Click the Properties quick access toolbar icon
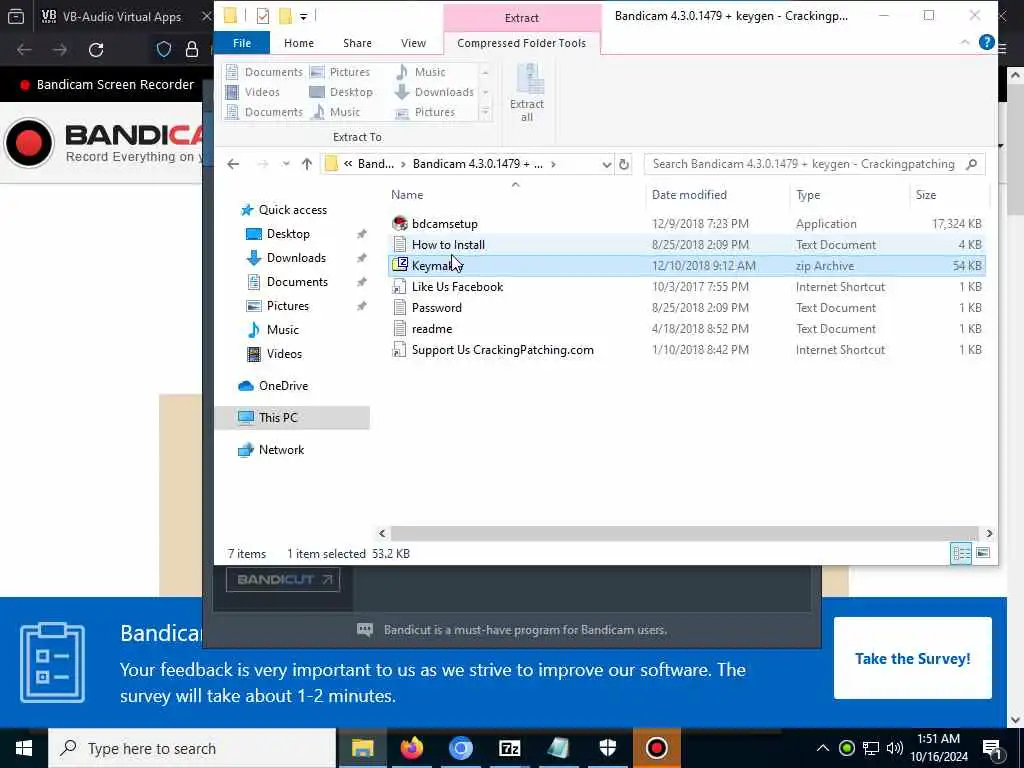This screenshot has width=1024, height=768. [263, 16]
